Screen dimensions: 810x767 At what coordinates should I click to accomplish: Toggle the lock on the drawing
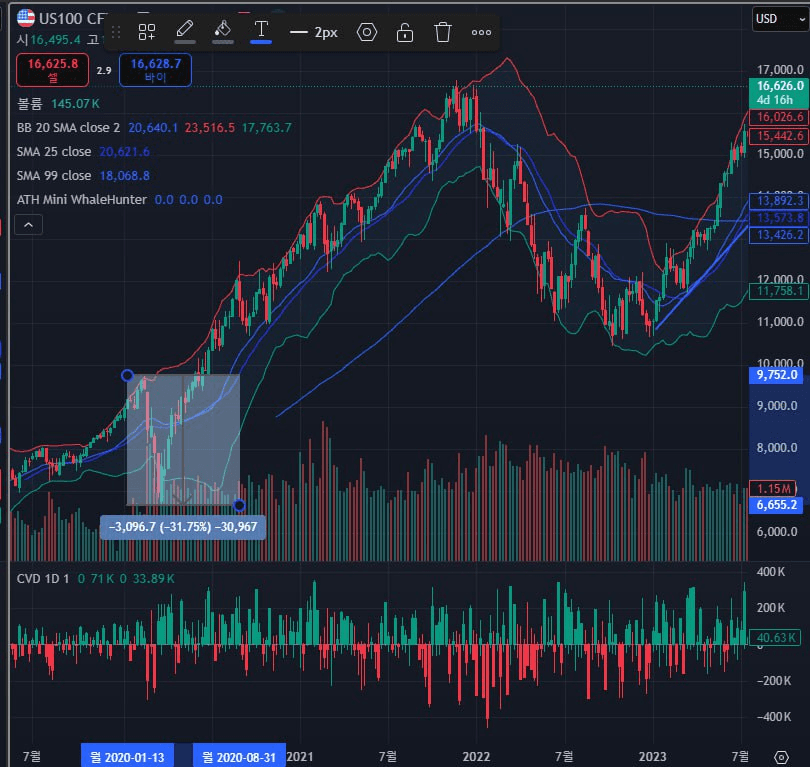click(405, 32)
